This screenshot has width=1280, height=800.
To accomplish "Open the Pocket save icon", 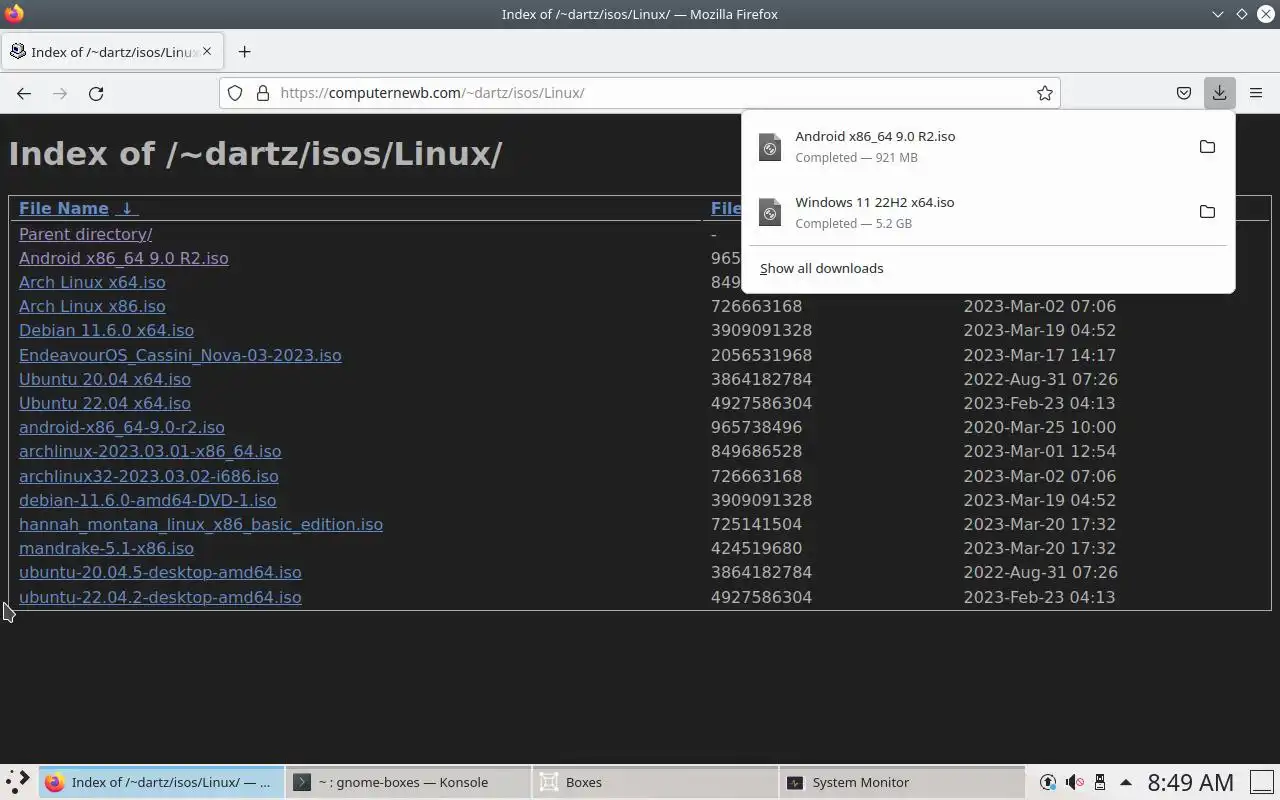I will point(1184,93).
